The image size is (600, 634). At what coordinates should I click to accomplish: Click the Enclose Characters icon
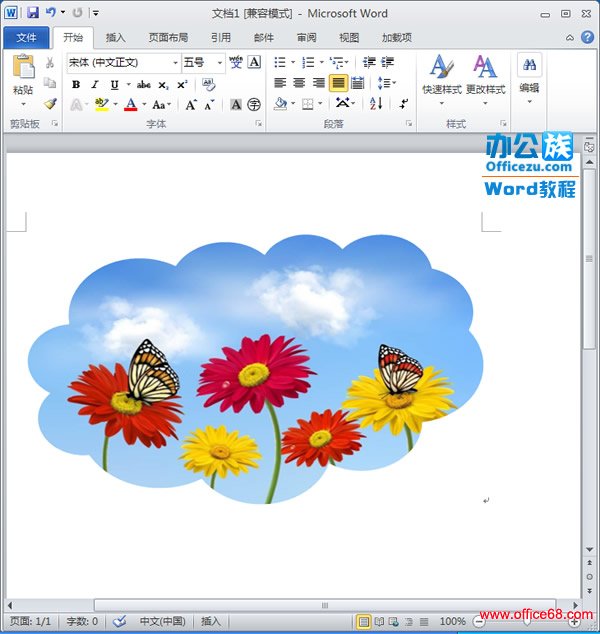(x=254, y=105)
